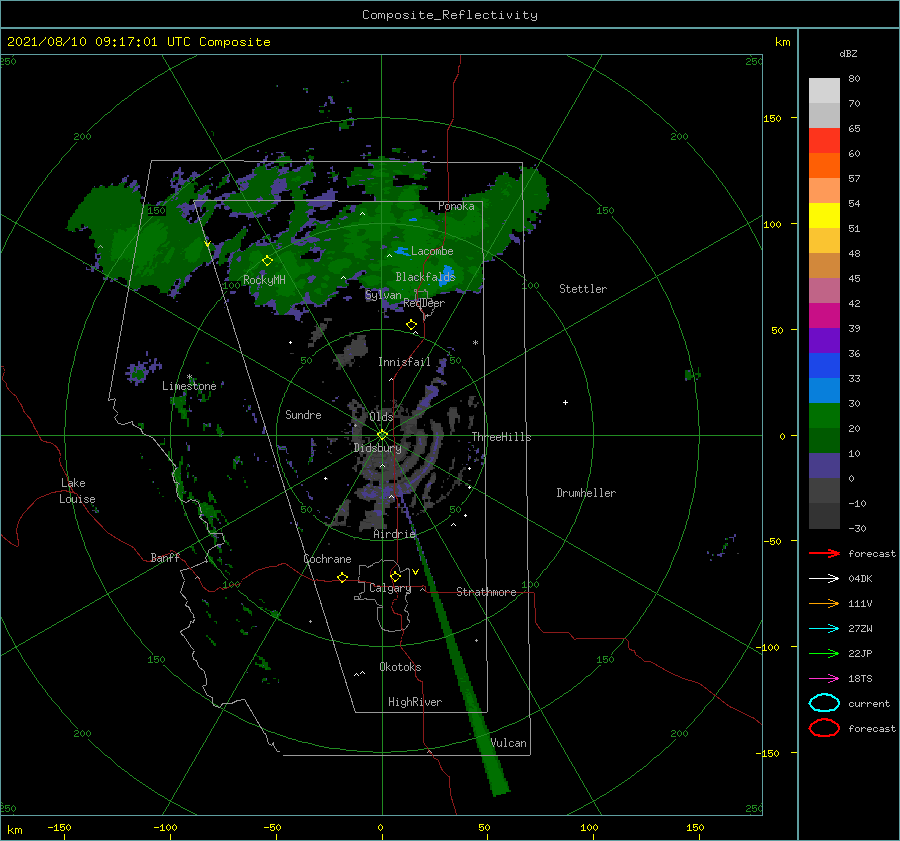Click the Blackfalds label

425,277
